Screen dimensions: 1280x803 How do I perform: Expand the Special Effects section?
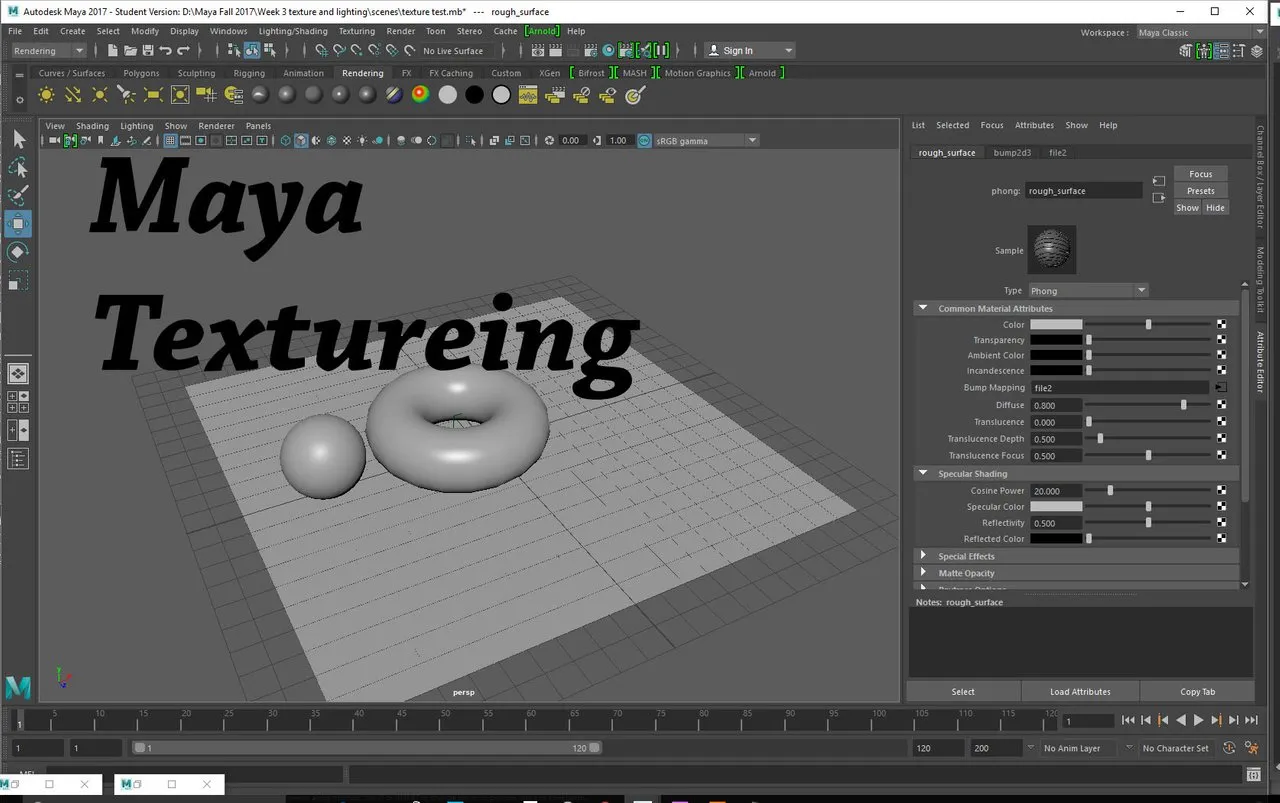click(923, 556)
